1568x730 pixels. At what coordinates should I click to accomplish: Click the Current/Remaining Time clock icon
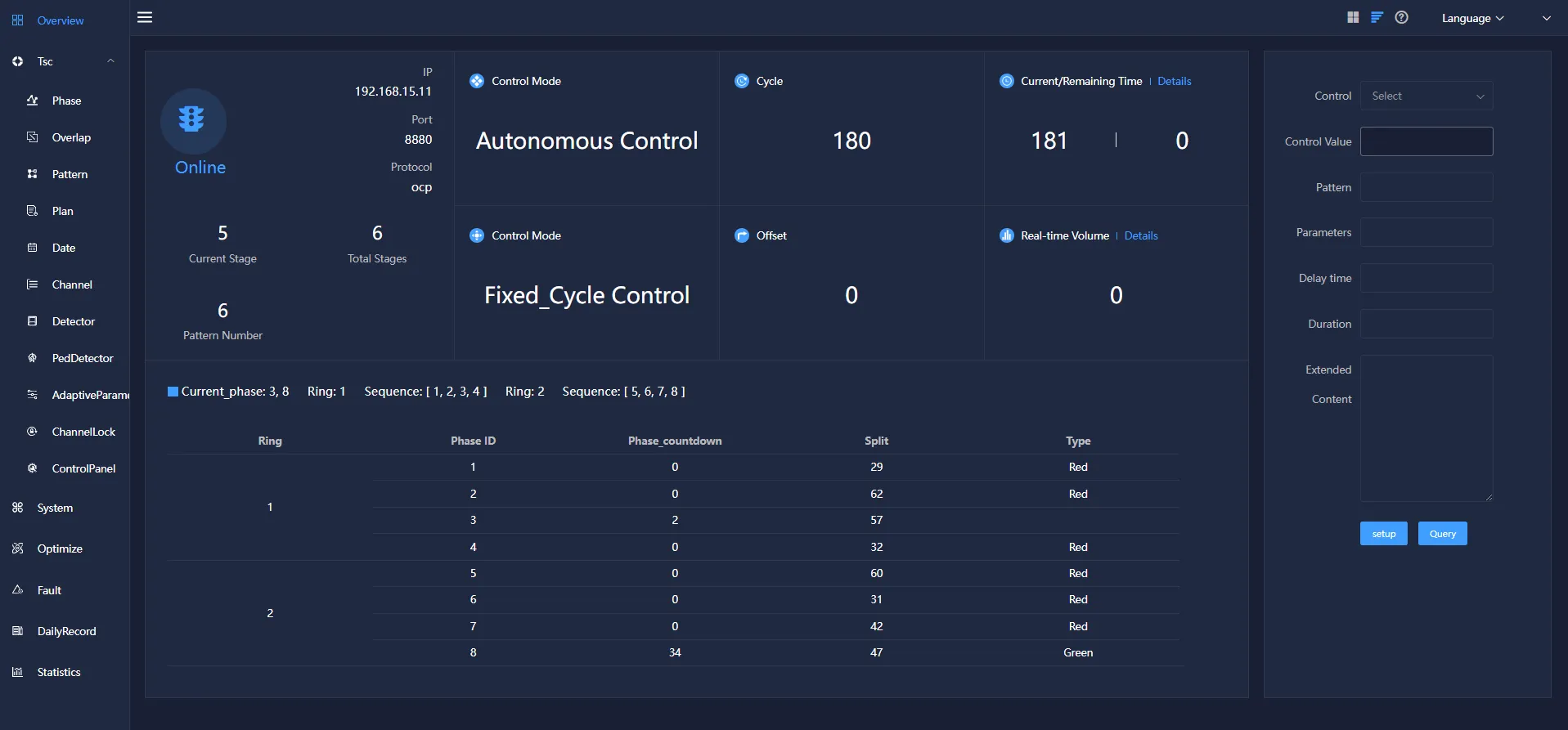(x=1007, y=81)
